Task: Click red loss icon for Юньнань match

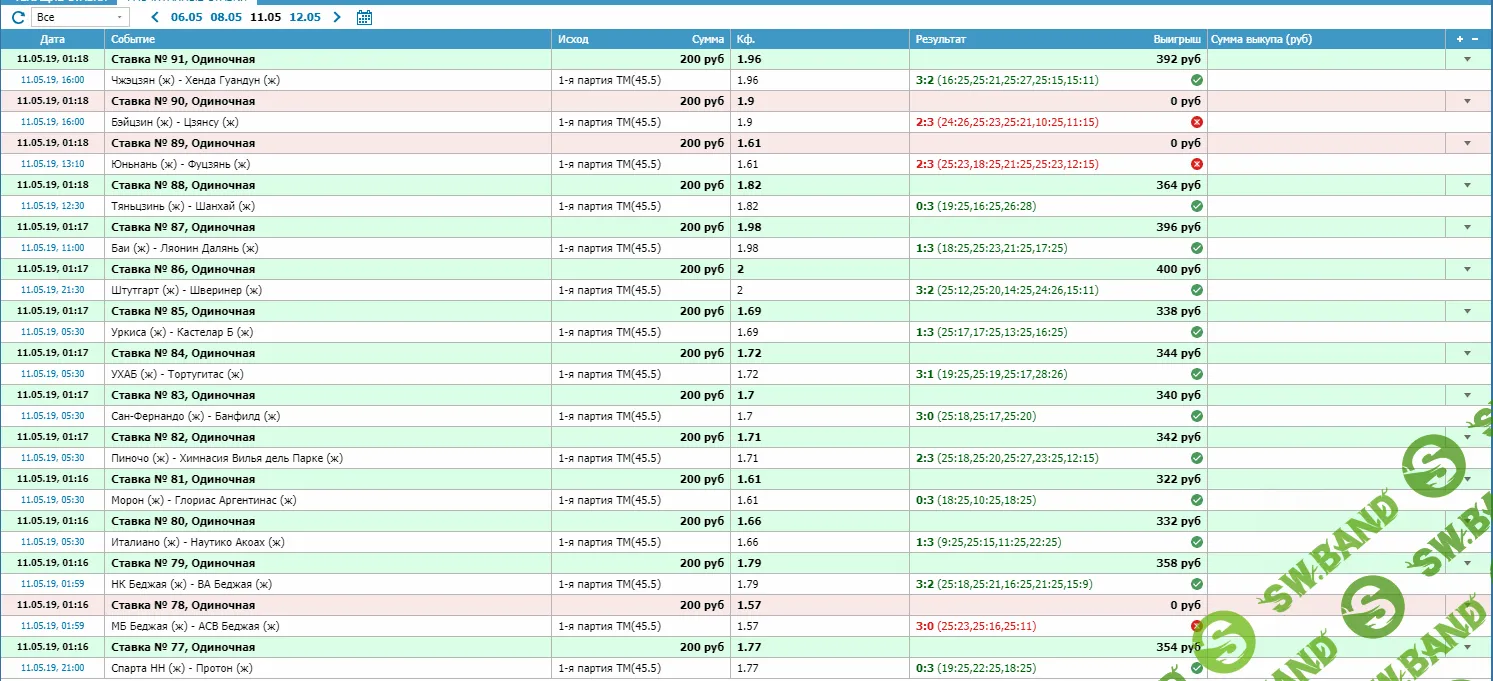Action: (1197, 164)
